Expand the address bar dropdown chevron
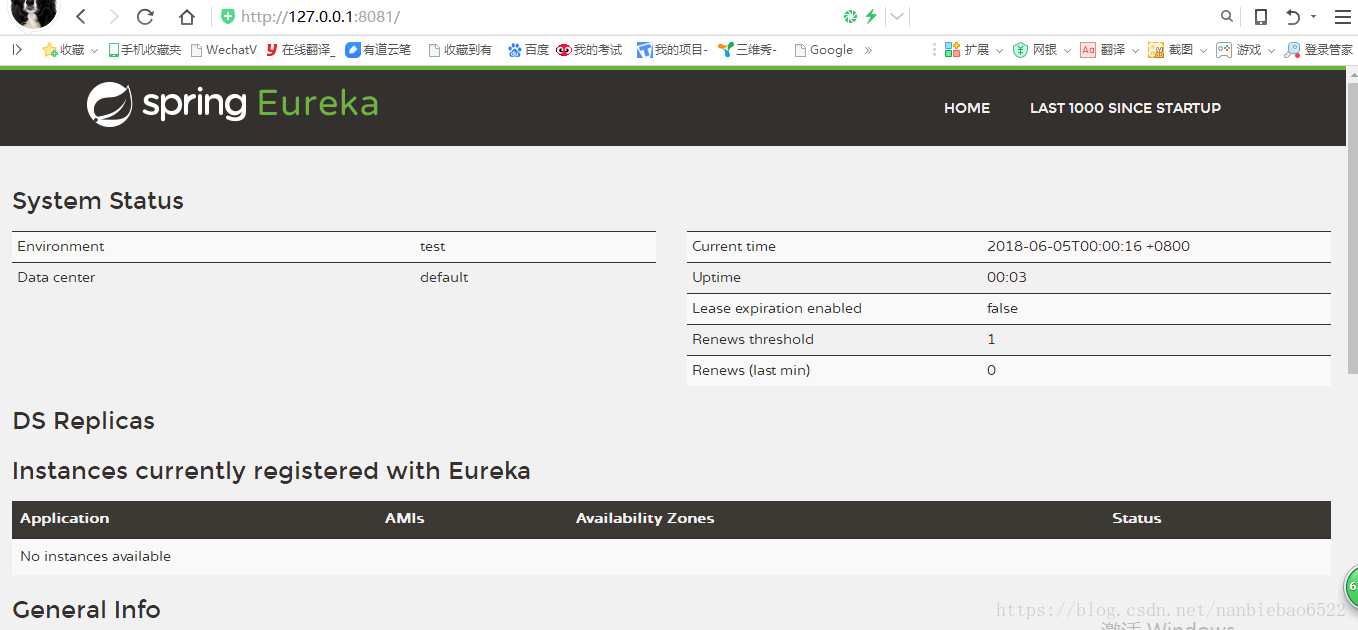This screenshot has width=1358, height=630. [x=897, y=17]
